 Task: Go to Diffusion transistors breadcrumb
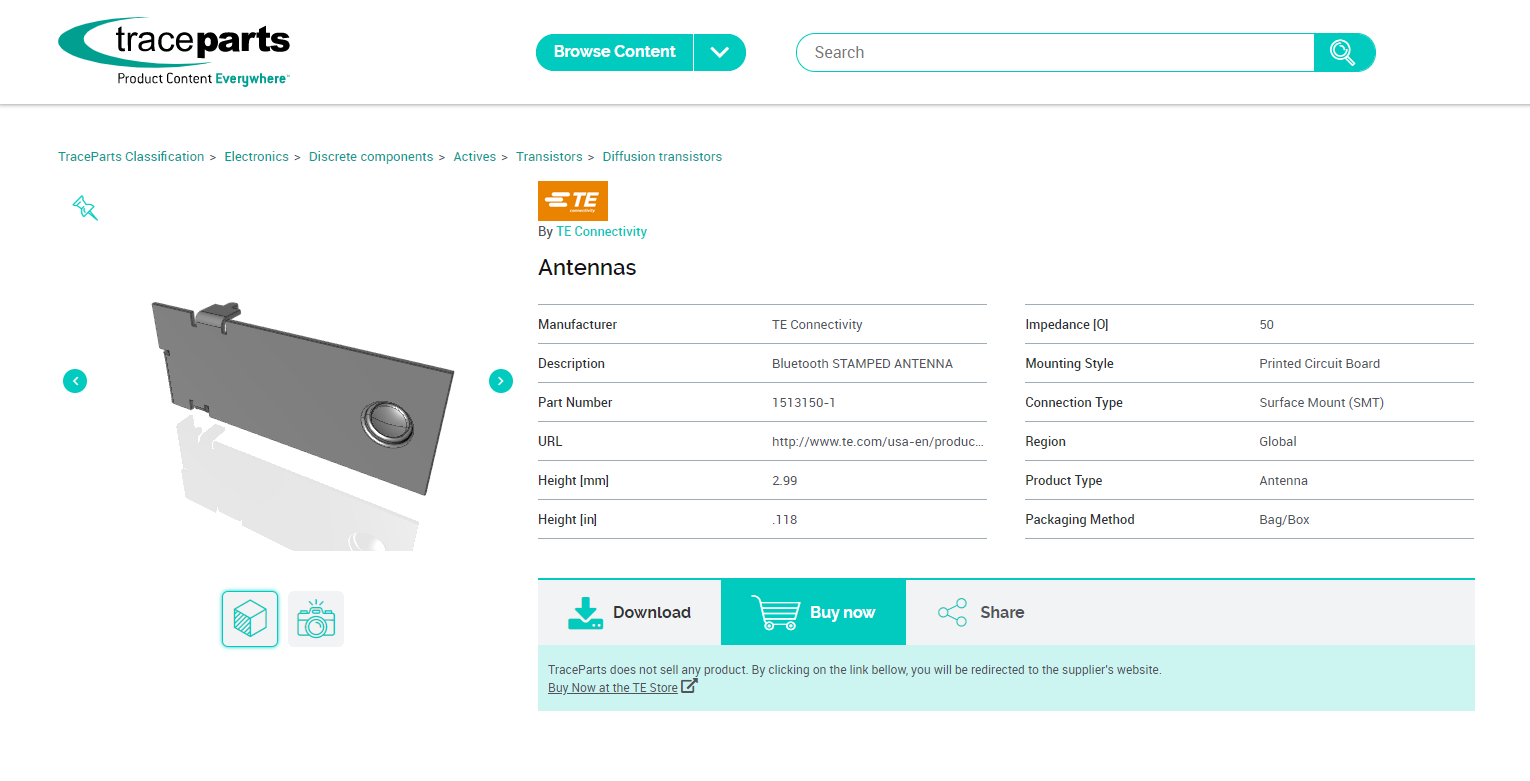click(662, 157)
